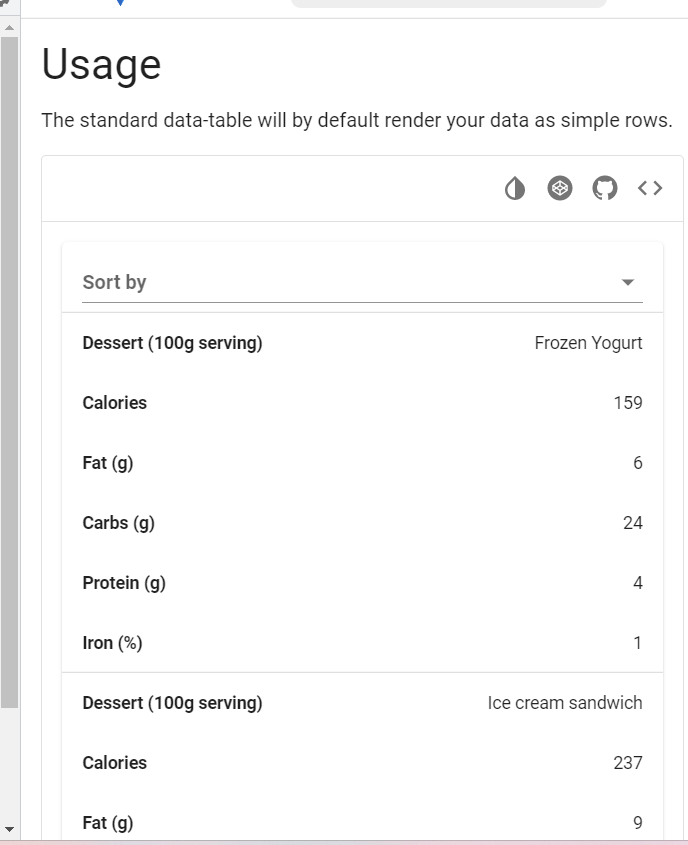688x845 pixels.
Task: Click the scrollbar up arrow
Action: [x=10, y=27]
